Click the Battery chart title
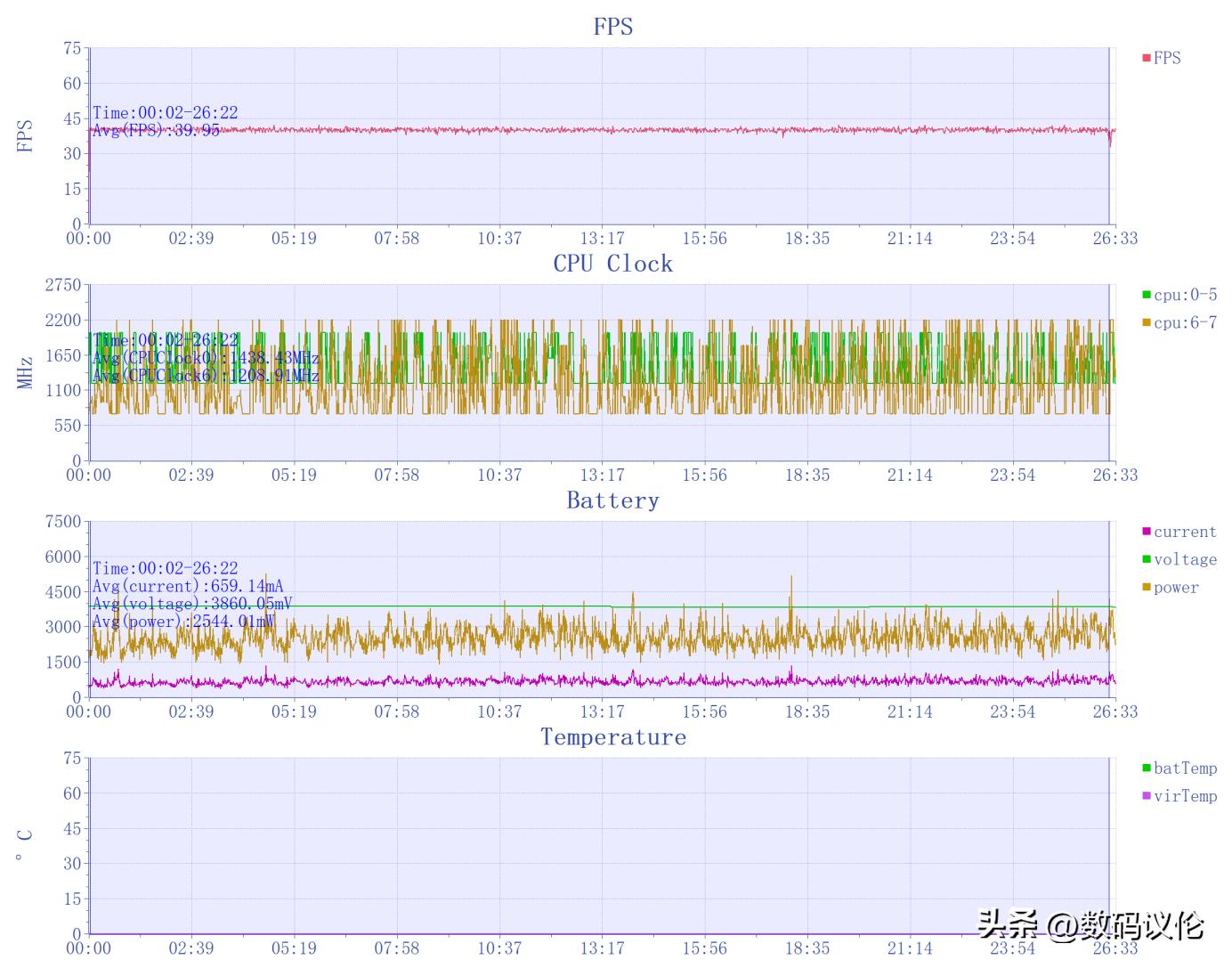This screenshot has width=1232, height=968. click(x=612, y=500)
